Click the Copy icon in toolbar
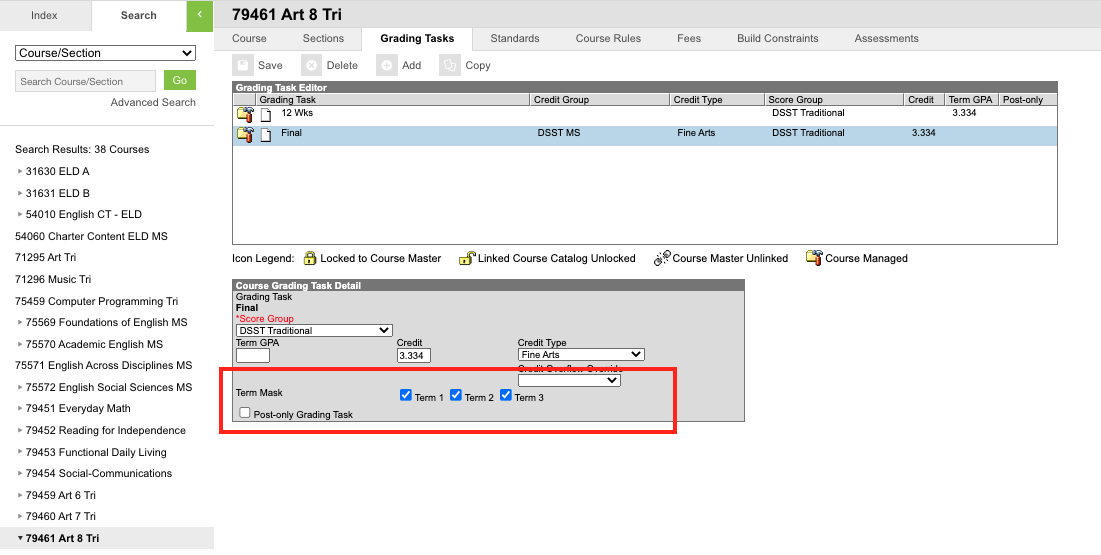 (449, 65)
